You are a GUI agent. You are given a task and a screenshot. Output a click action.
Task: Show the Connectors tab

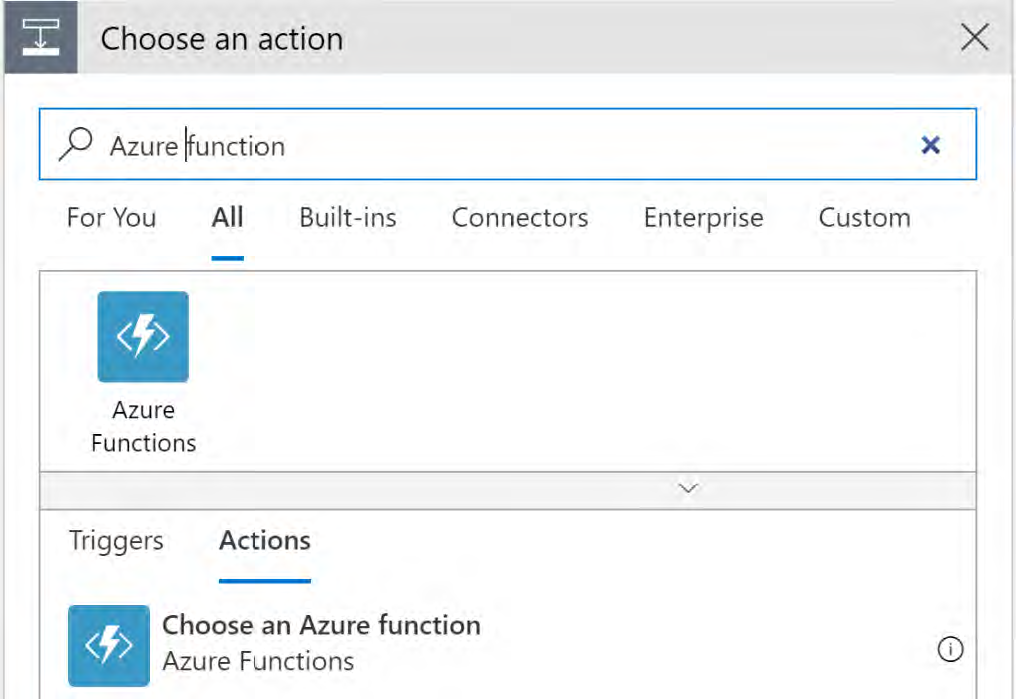point(520,218)
